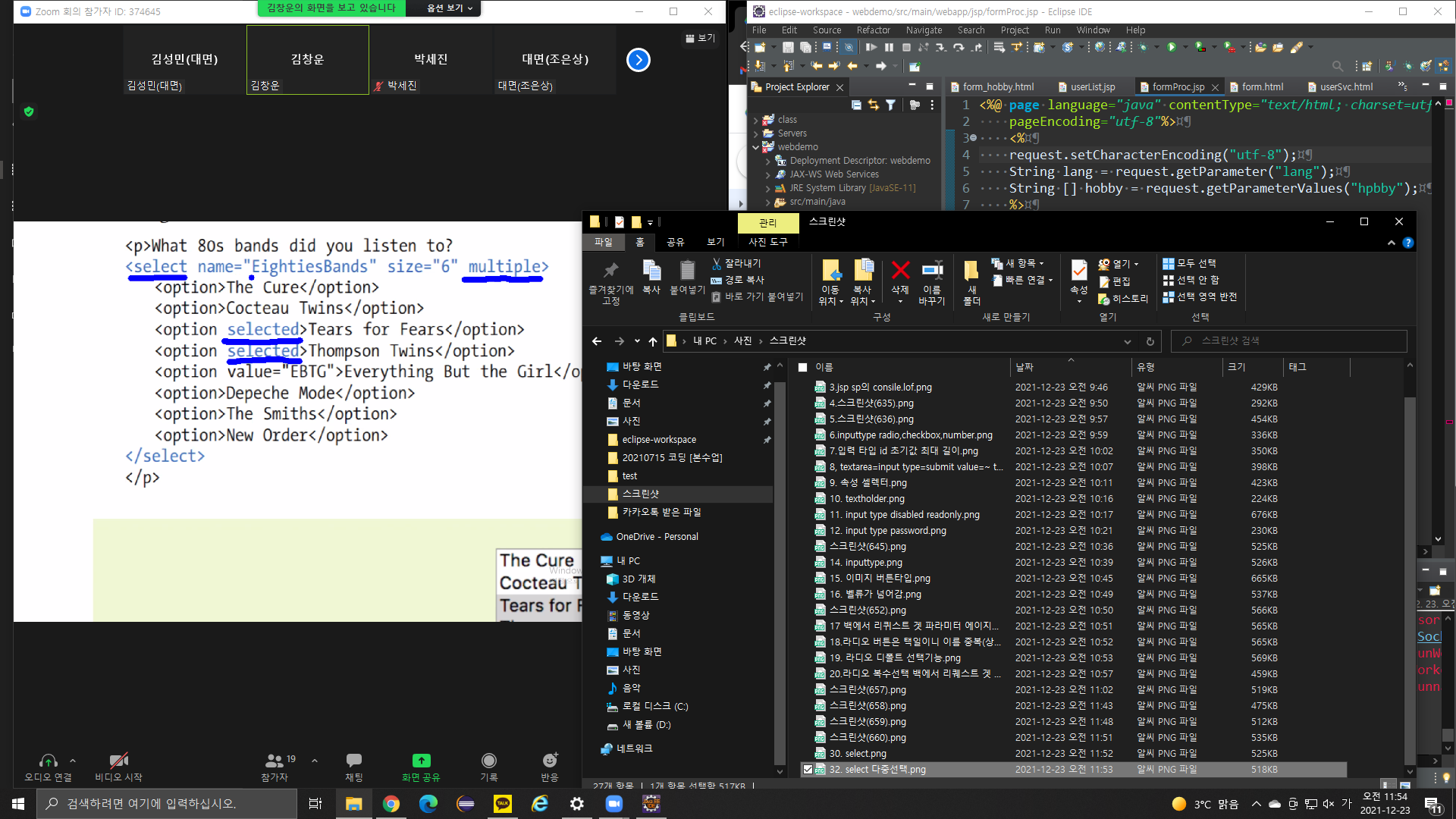Image resolution: width=1456 pixels, height=819 pixels.
Task: Click KakaoTalk icon in taskbar
Action: (503, 804)
